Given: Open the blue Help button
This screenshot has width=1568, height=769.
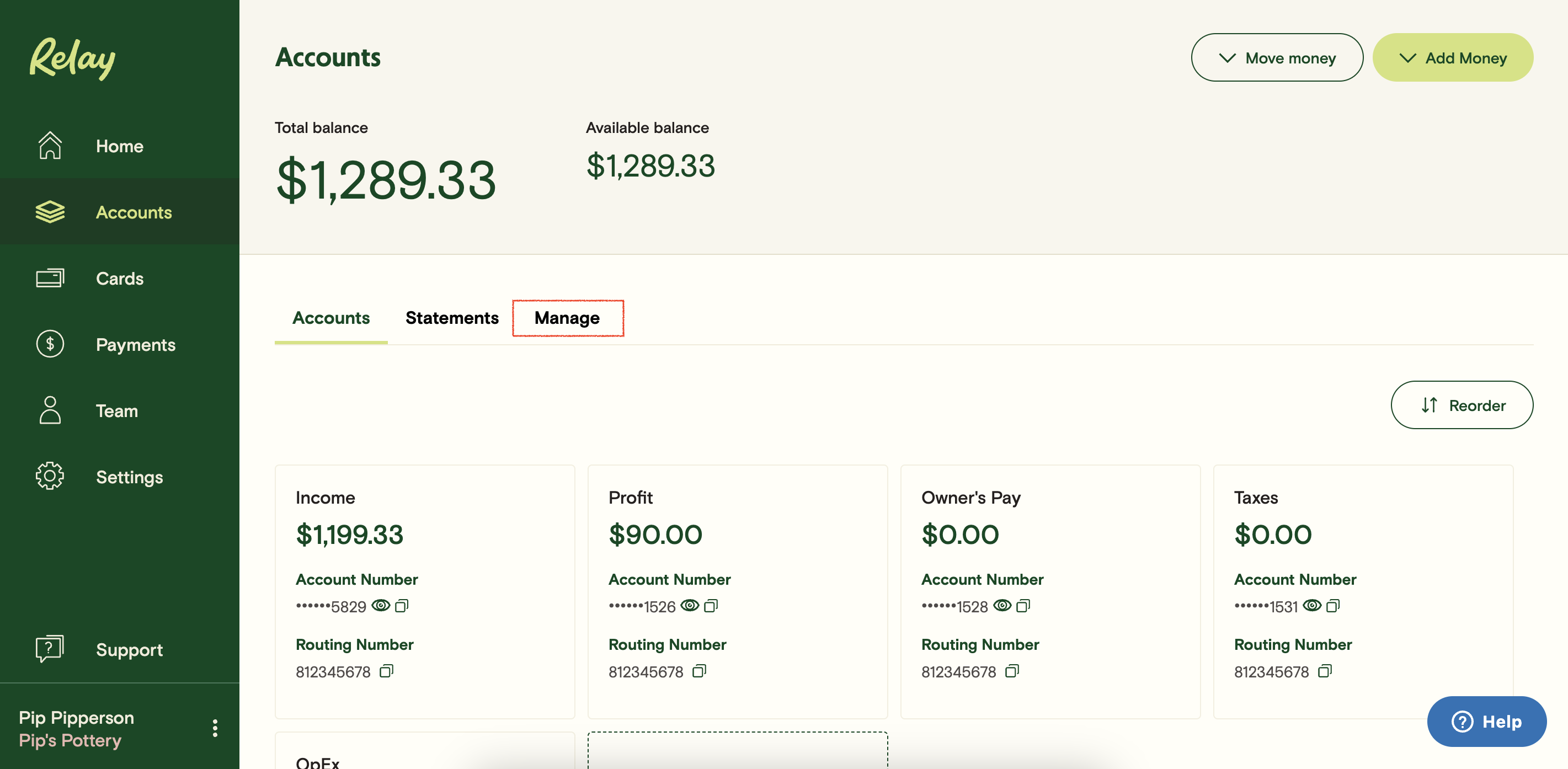Looking at the screenshot, I should [x=1486, y=722].
